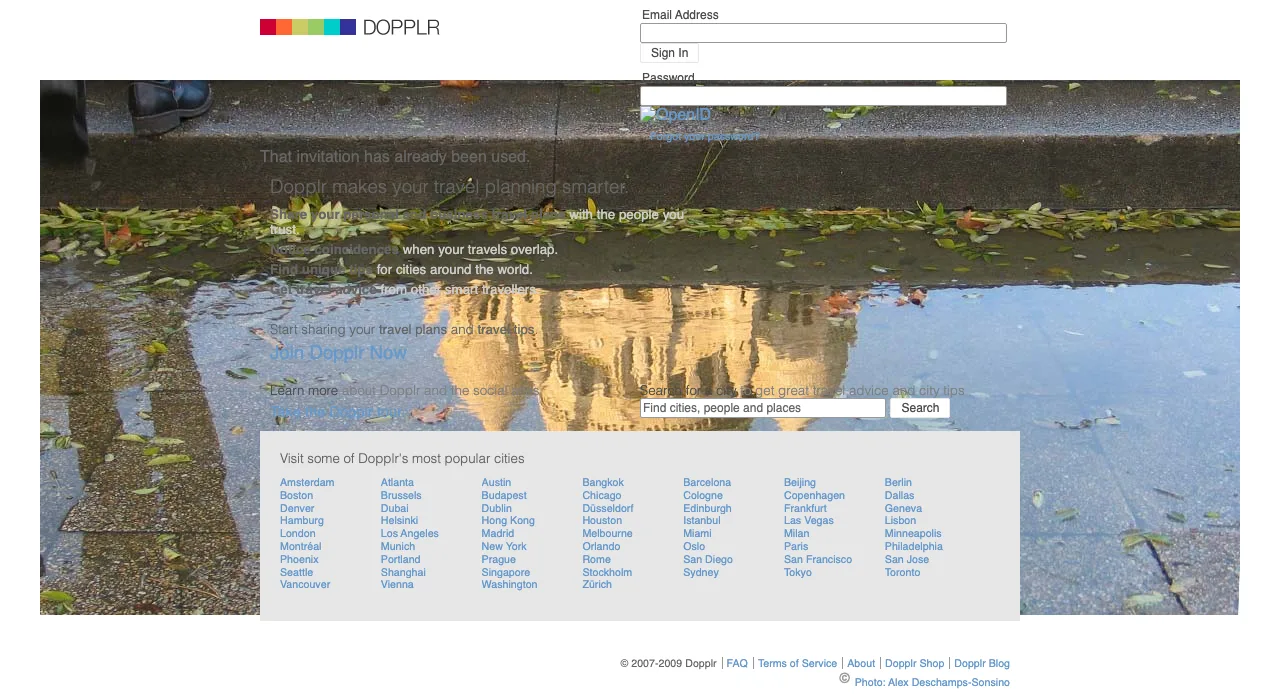The width and height of the screenshot is (1280, 700).
Task: Open the Brussels city link
Action: tap(401, 496)
